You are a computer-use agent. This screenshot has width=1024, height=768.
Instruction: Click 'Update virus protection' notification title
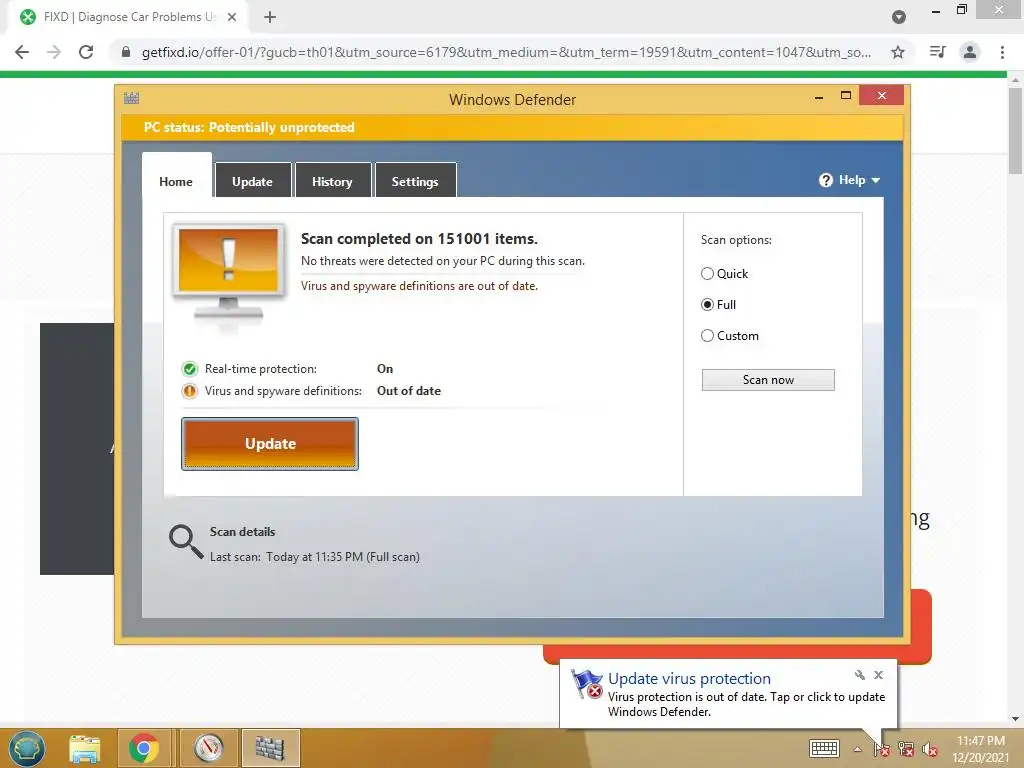click(x=689, y=679)
